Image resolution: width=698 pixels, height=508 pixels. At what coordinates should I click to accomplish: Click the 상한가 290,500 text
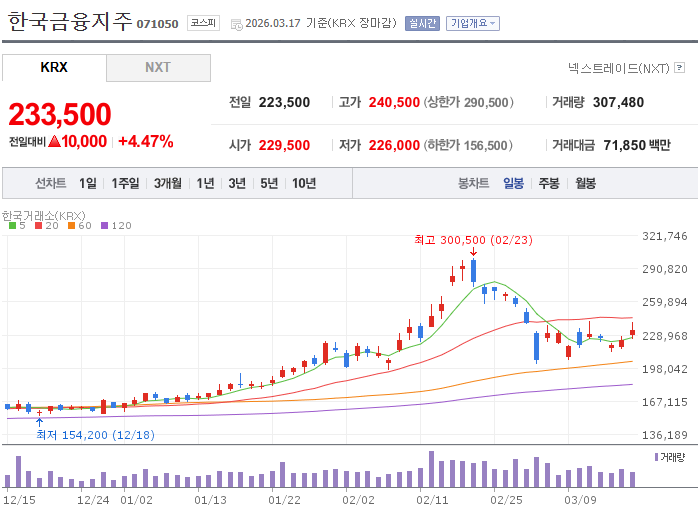pyautogui.click(x=468, y=102)
